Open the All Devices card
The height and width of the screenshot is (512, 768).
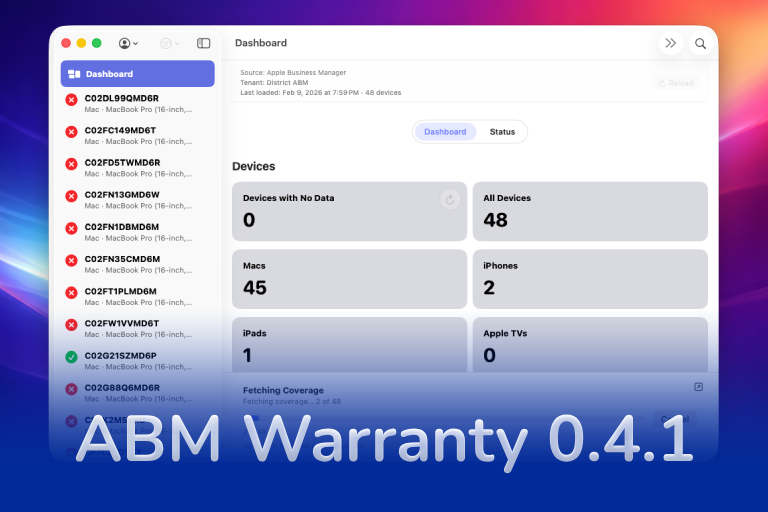pos(590,212)
